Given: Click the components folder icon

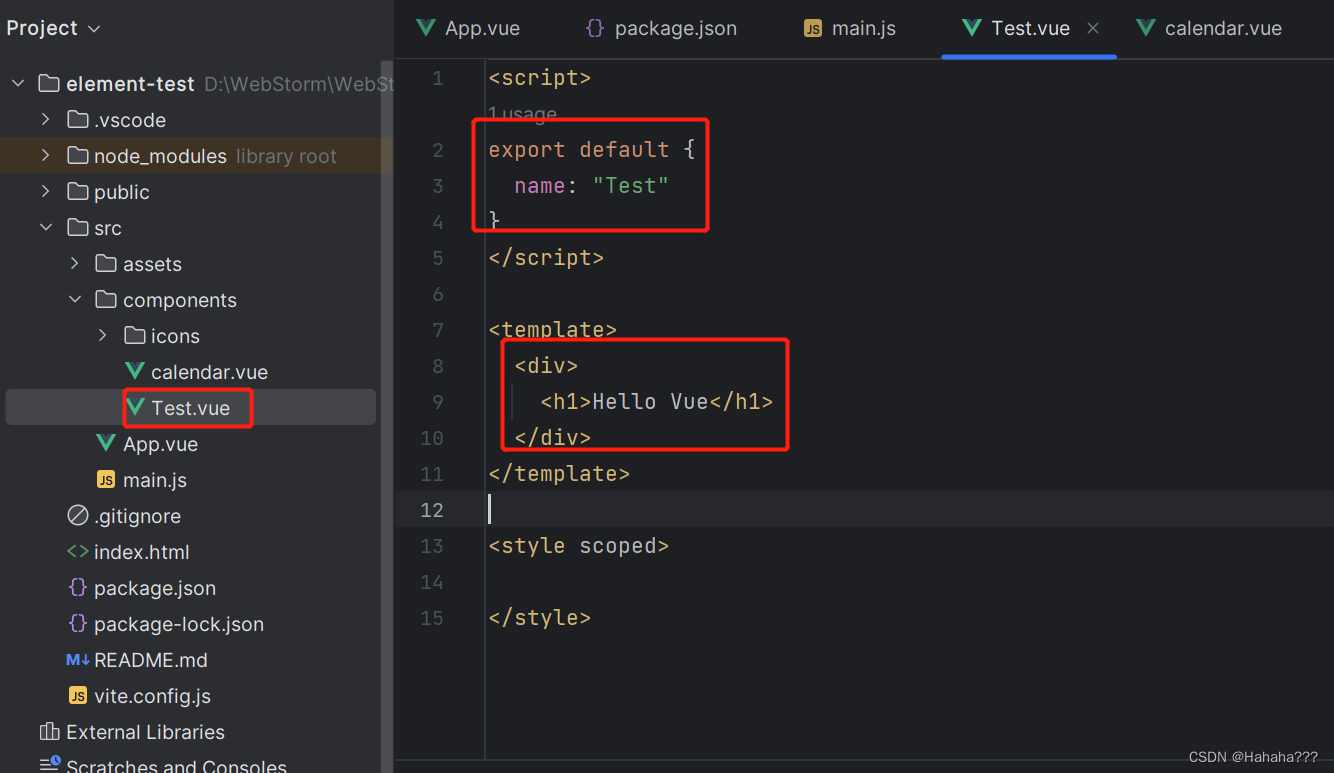Looking at the screenshot, I should [106, 300].
